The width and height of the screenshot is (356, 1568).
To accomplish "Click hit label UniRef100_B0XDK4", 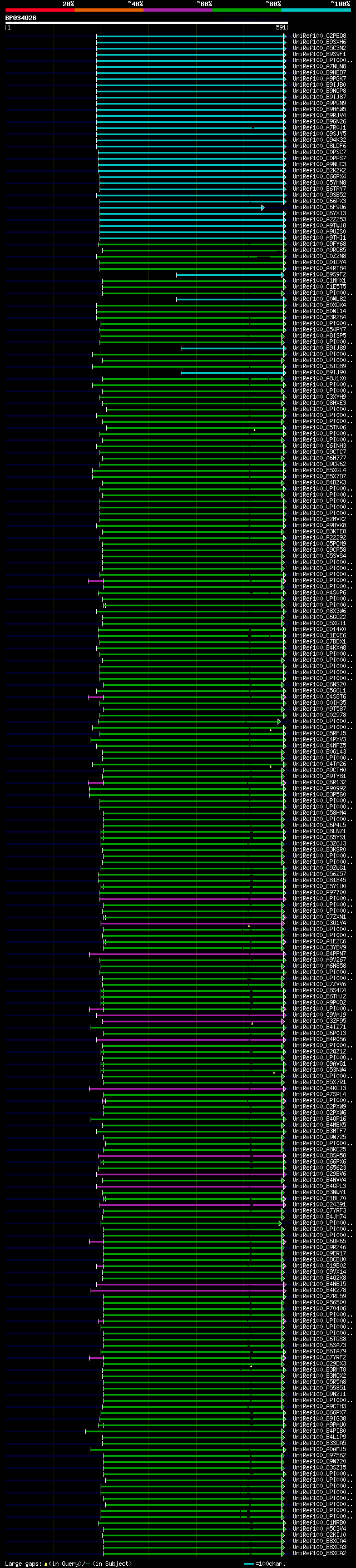I will point(319,305).
